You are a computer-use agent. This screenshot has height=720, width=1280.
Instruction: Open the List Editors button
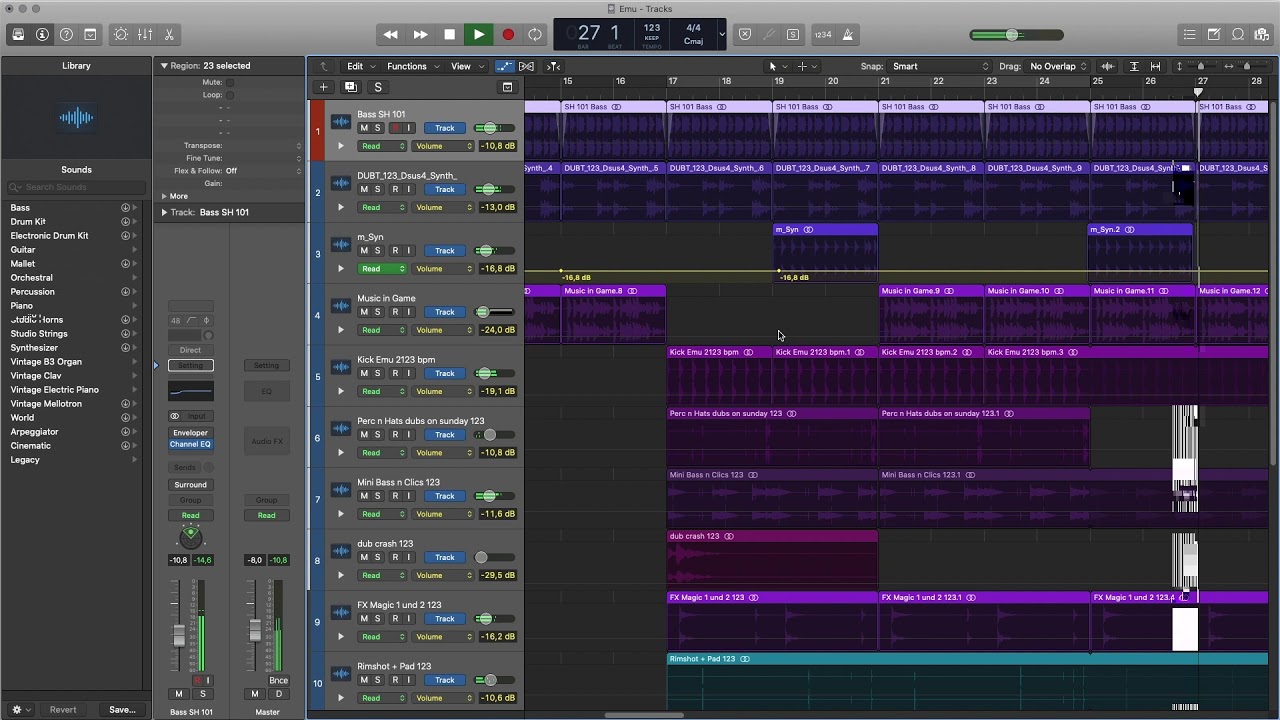pos(1189,35)
